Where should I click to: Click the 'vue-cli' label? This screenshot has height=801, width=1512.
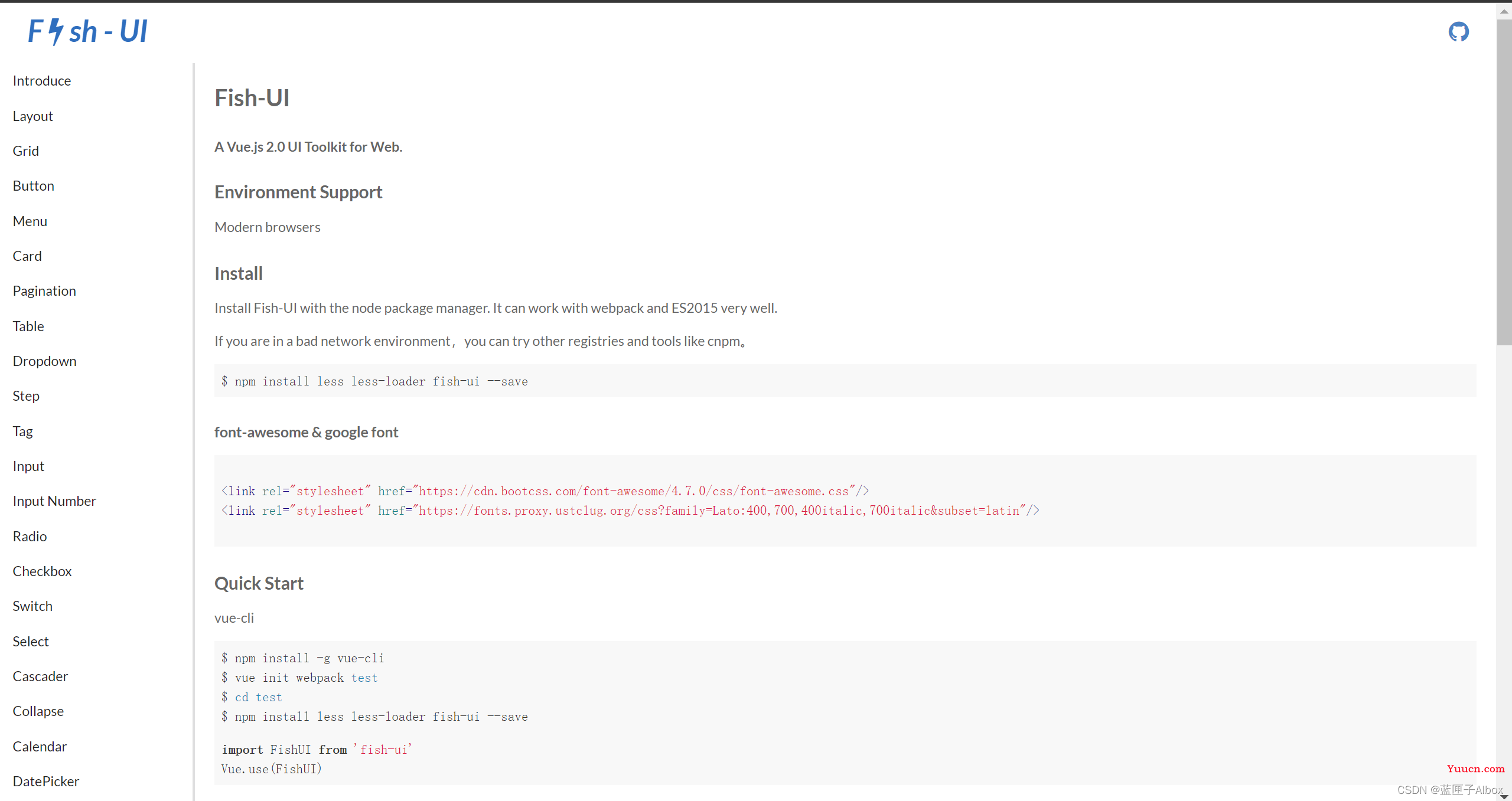(x=234, y=618)
